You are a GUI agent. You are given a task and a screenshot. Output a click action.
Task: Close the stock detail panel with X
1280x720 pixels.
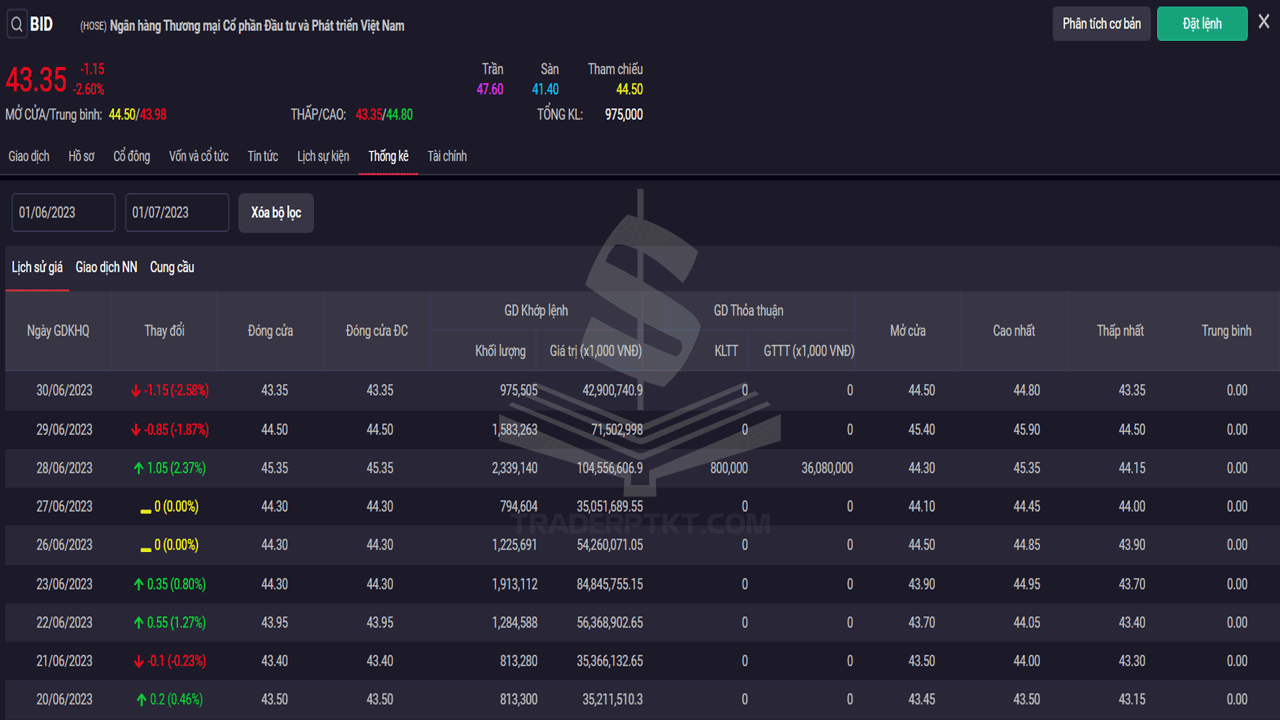point(1264,22)
